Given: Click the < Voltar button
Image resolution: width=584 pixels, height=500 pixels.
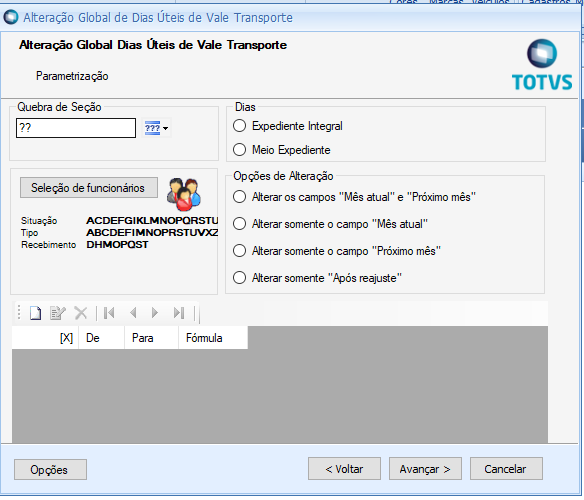Looking at the screenshot, I should pyautogui.click(x=344, y=469).
